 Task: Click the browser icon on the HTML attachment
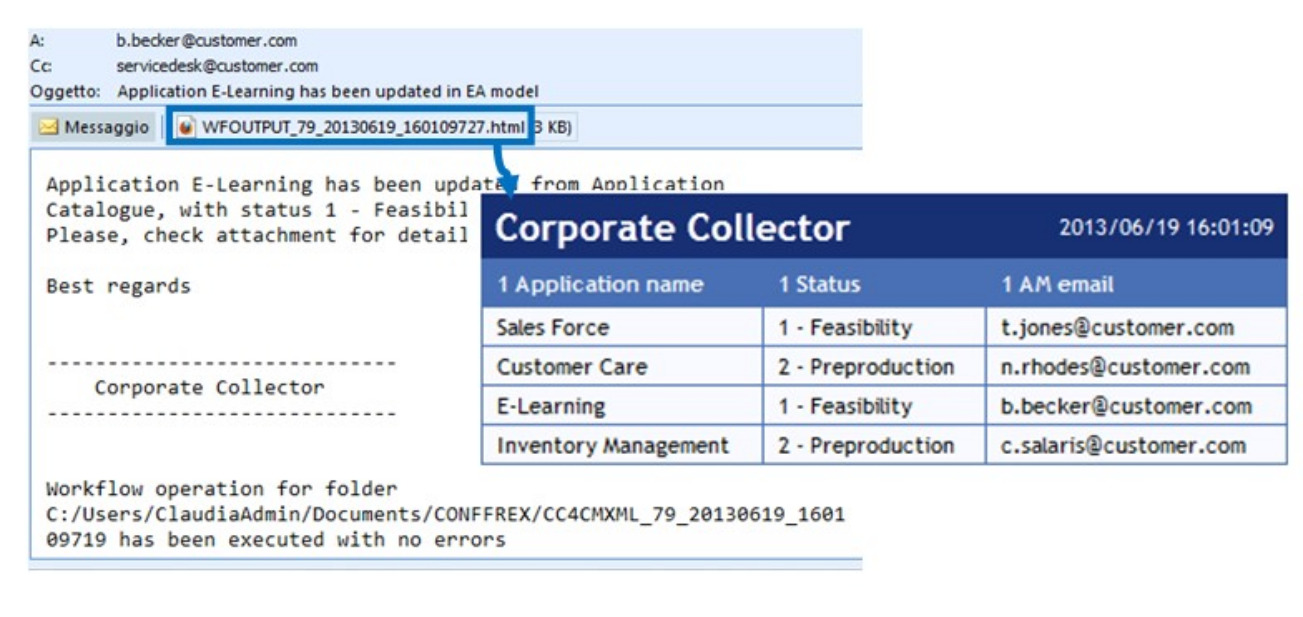[186, 128]
